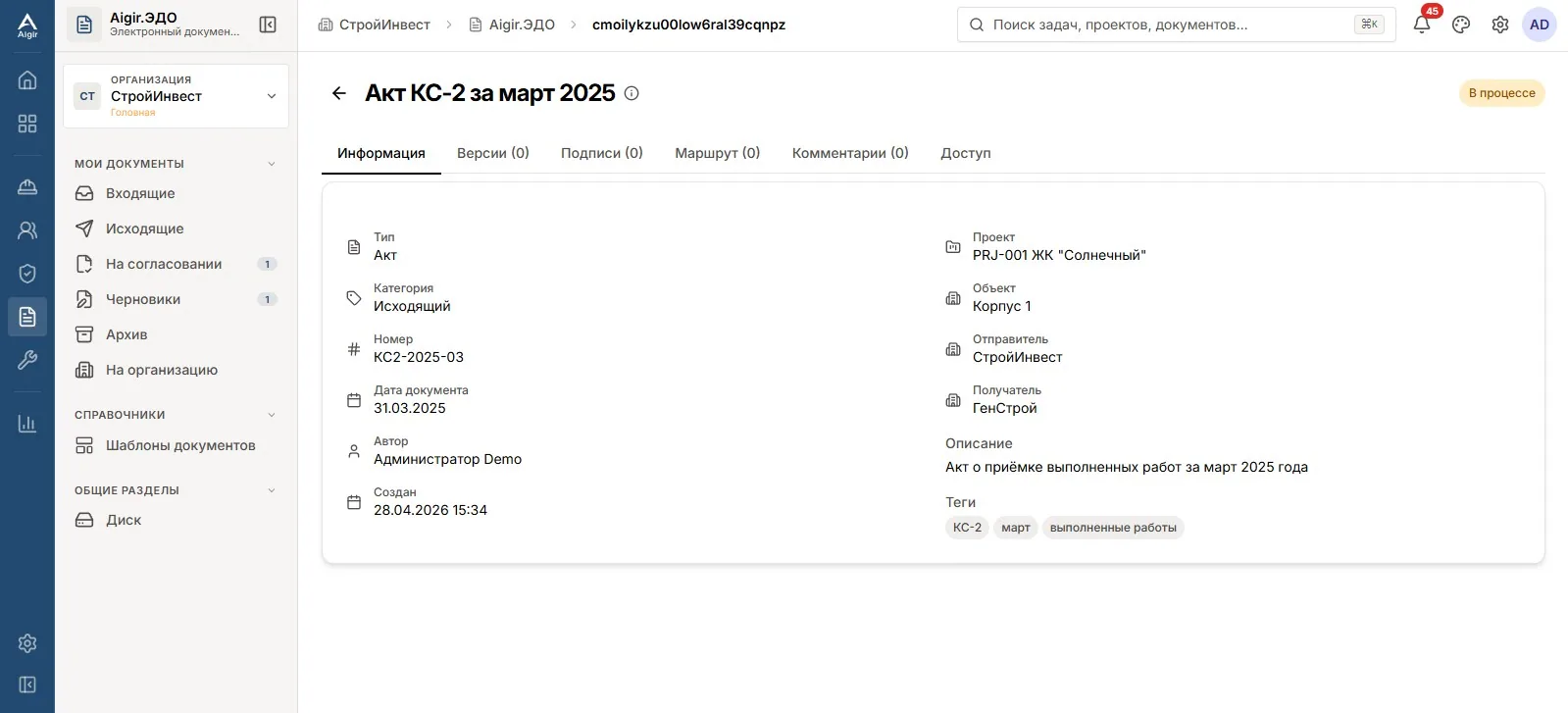
Task: Collapse left rail with bottom panel icon
Action: click(x=27, y=685)
